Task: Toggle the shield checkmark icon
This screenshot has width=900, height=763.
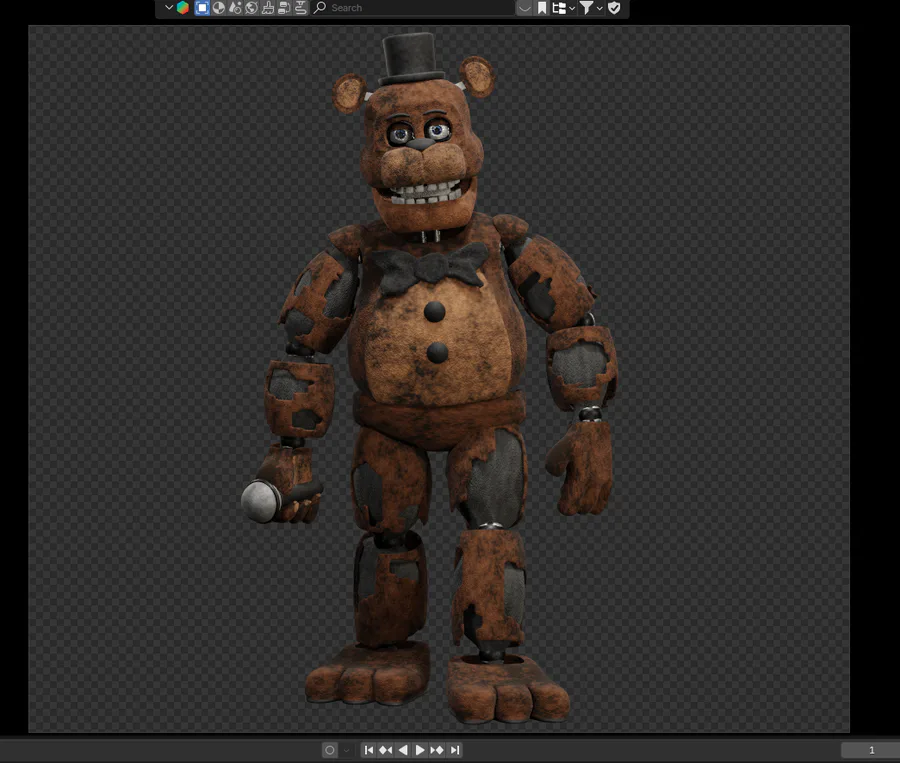Action: (x=614, y=7)
